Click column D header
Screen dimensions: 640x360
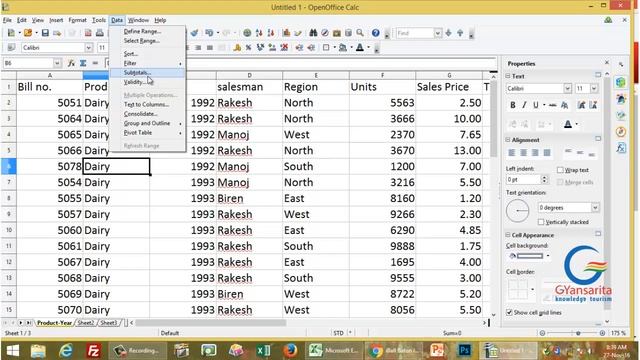click(249, 76)
